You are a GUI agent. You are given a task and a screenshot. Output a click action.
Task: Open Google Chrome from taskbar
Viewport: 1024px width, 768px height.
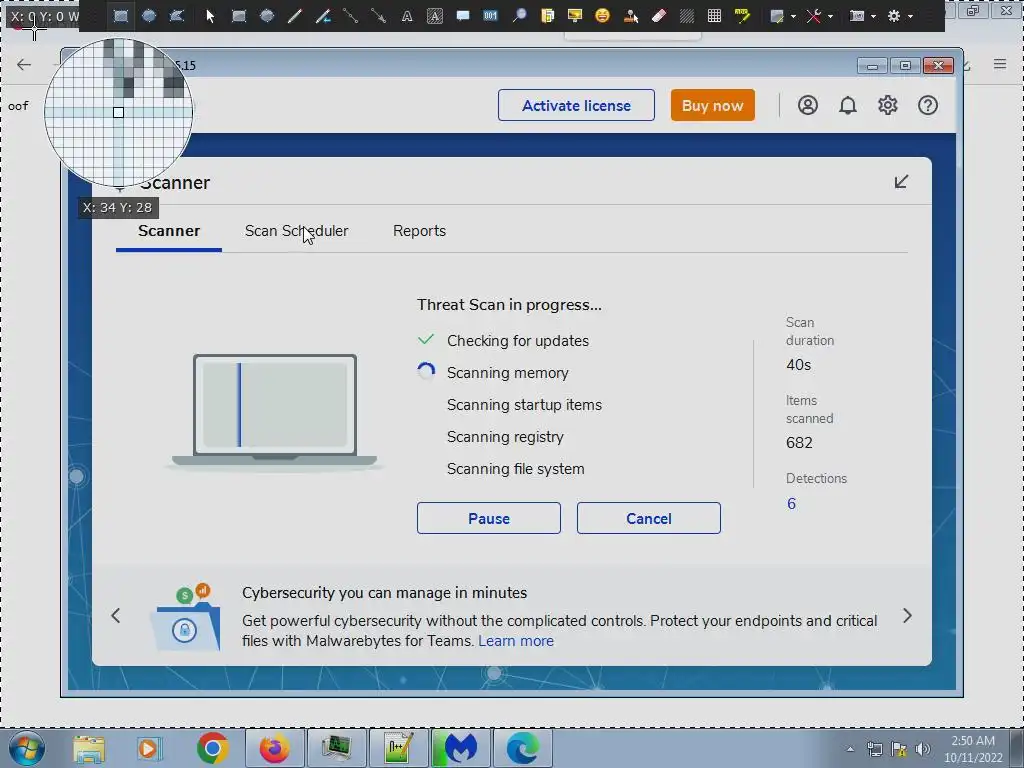tap(212, 748)
